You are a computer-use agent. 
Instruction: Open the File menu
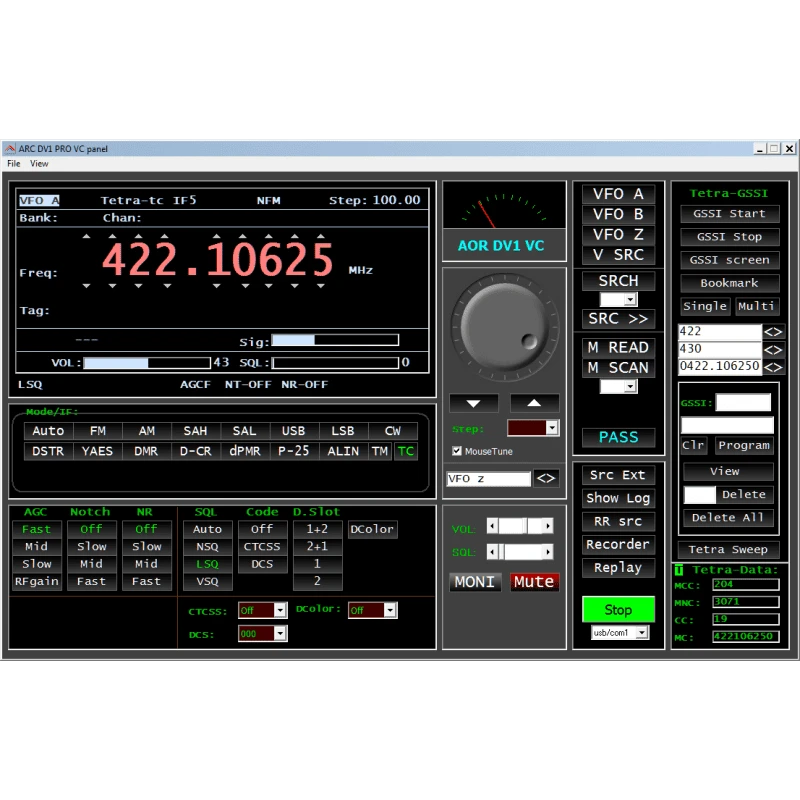coord(14,164)
